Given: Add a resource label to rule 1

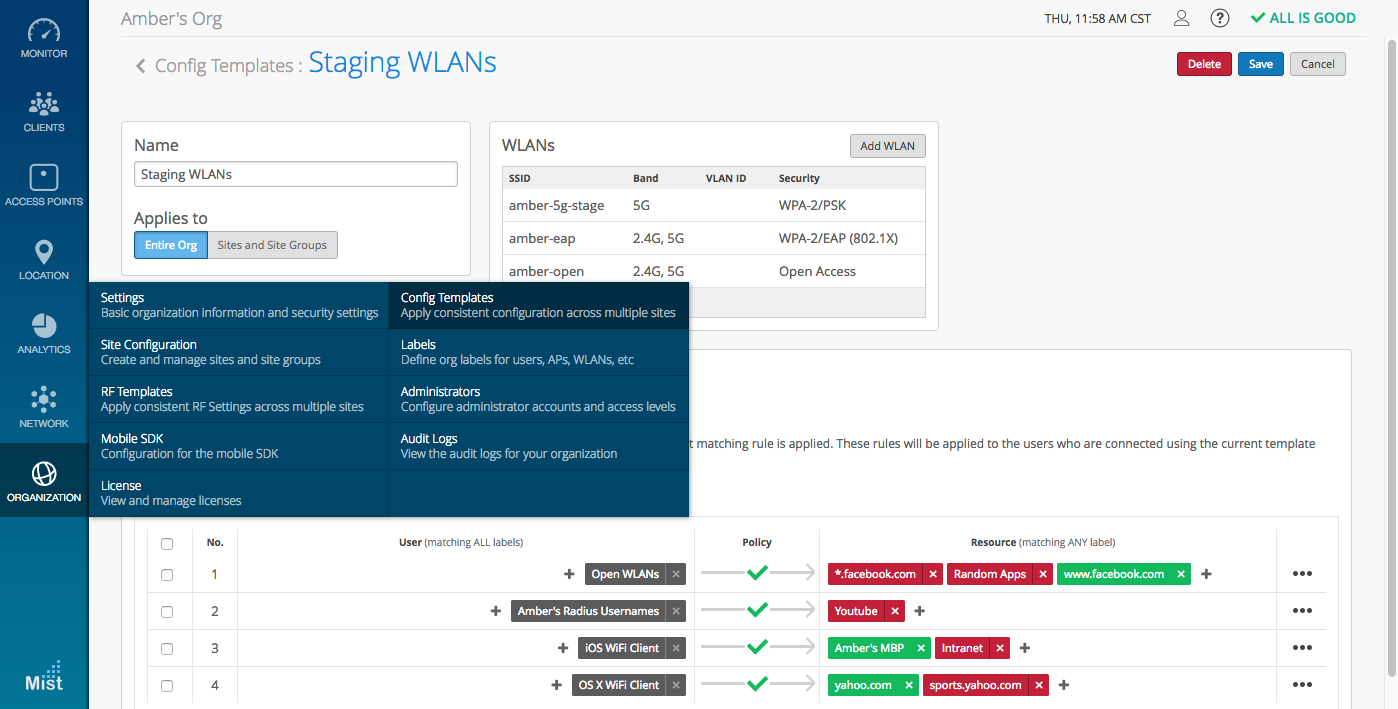Looking at the screenshot, I should [x=1206, y=574].
